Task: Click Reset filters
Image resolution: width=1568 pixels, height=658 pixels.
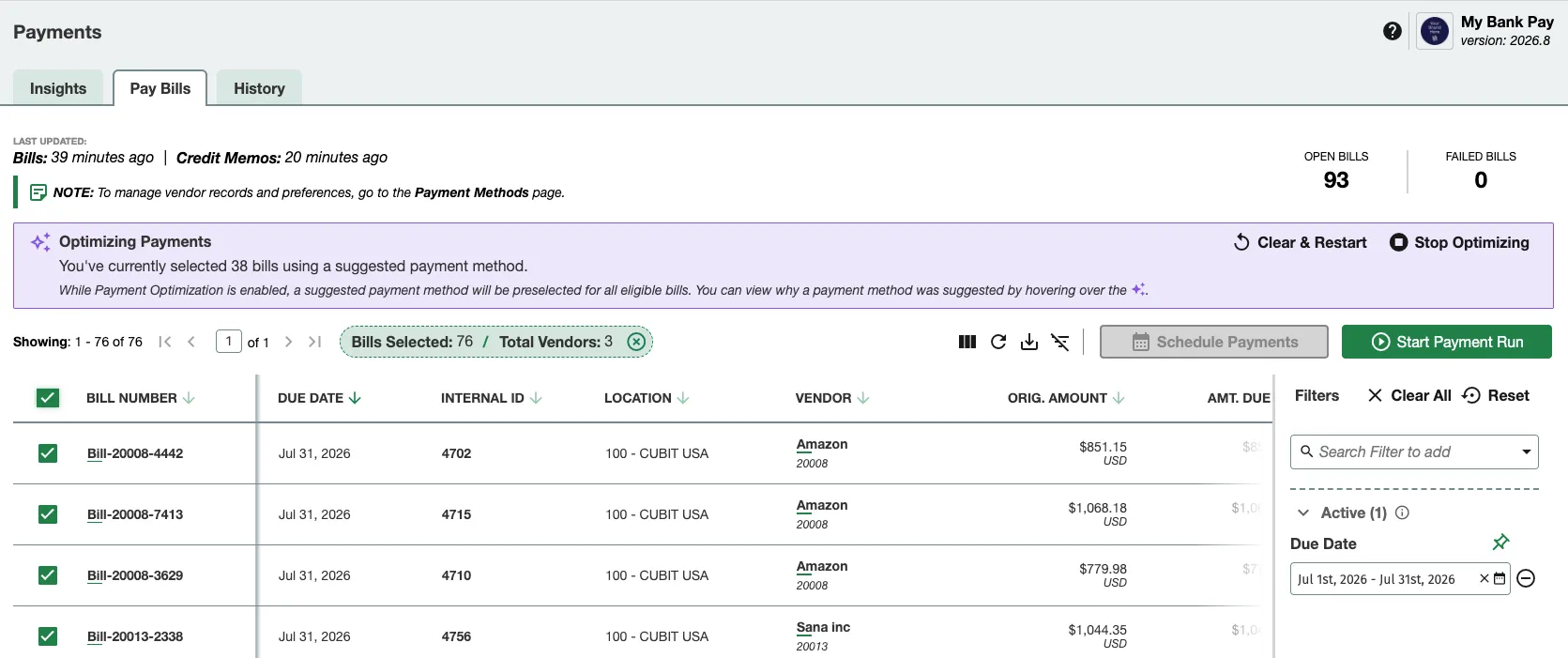Action: (1496, 395)
